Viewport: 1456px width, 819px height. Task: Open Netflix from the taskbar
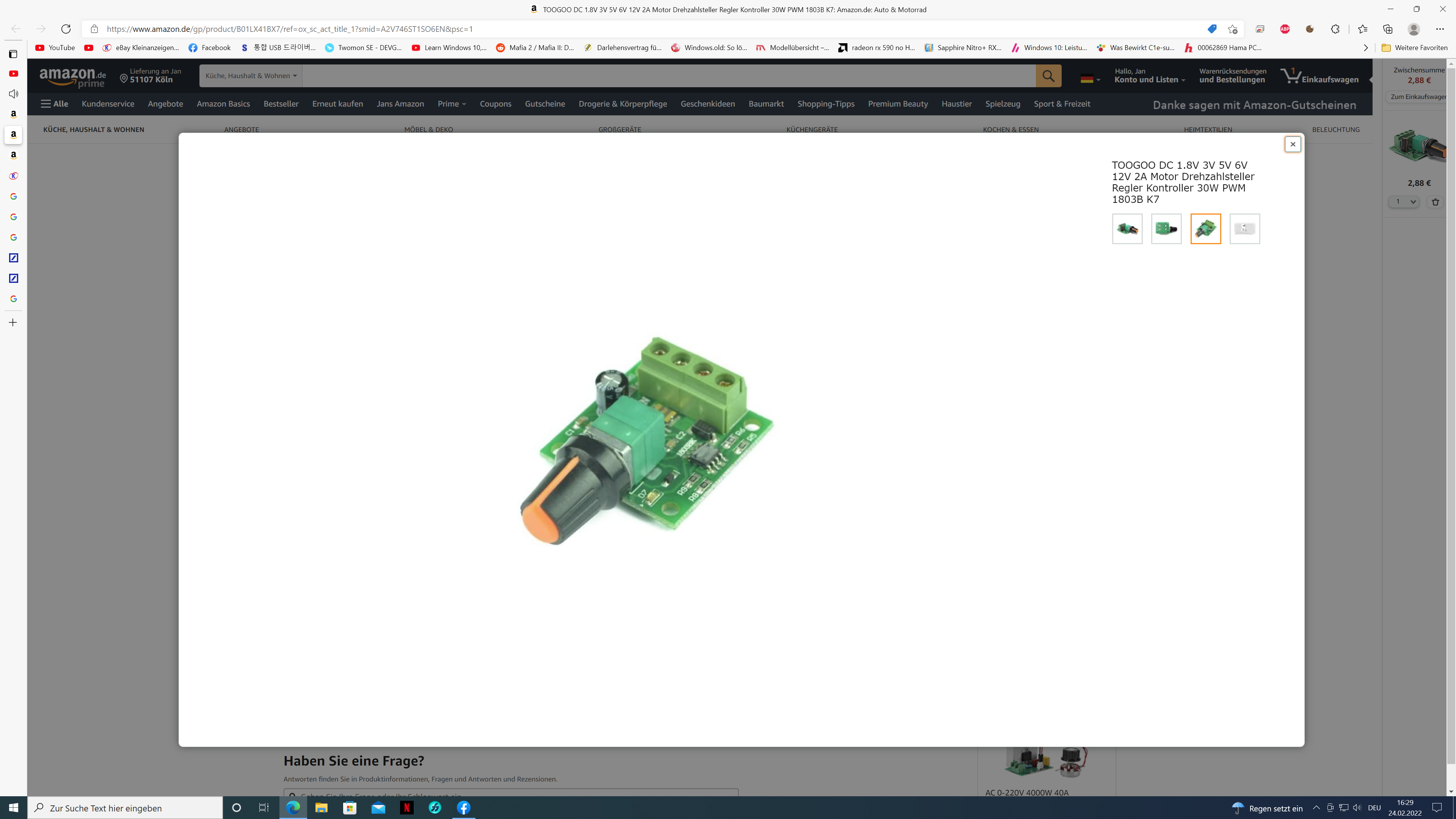tap(406, 808)
